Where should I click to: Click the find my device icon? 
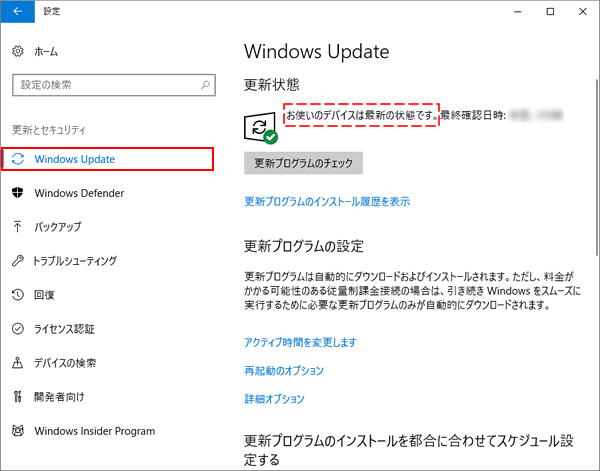point(18,363)
